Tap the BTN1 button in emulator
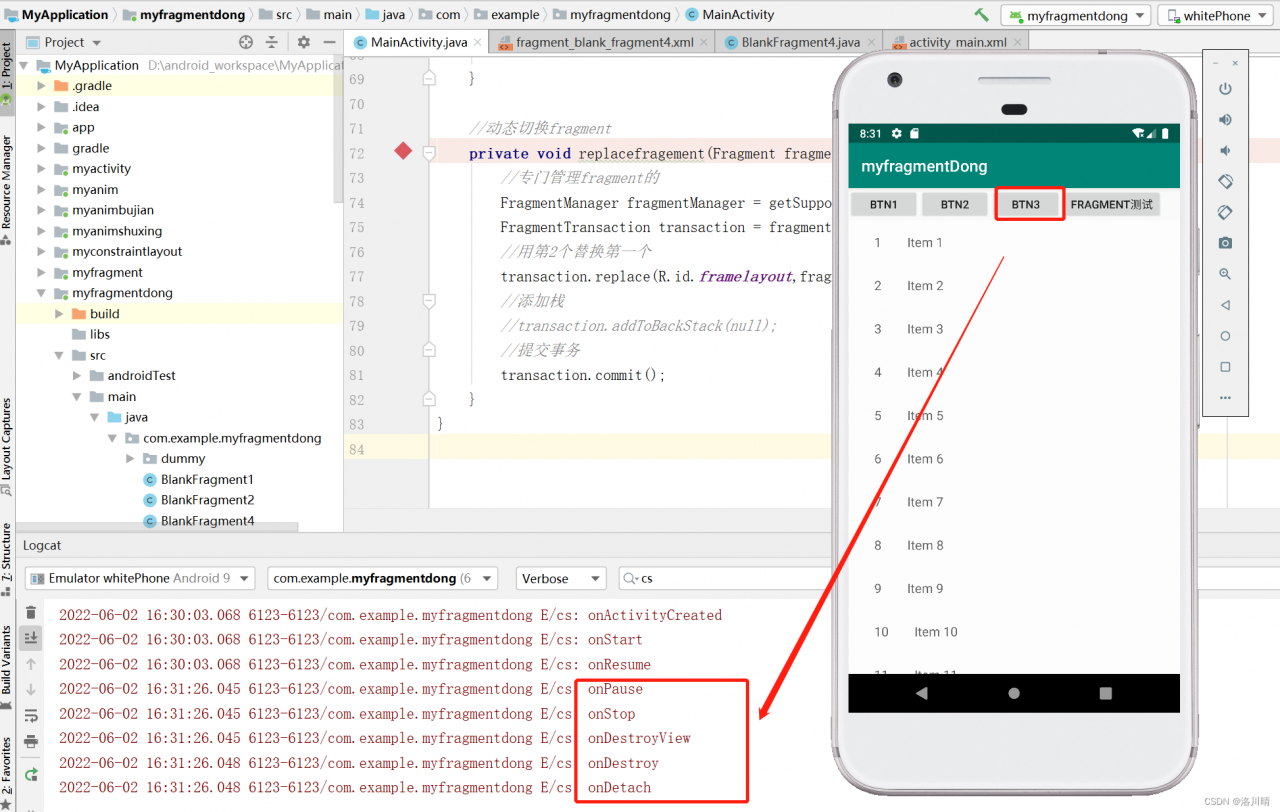 pyautogui.click(x=883, y=204)
